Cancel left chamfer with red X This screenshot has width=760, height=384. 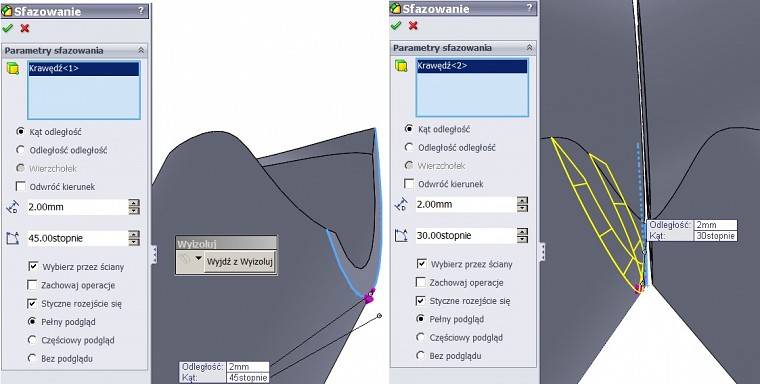point(25,28)
